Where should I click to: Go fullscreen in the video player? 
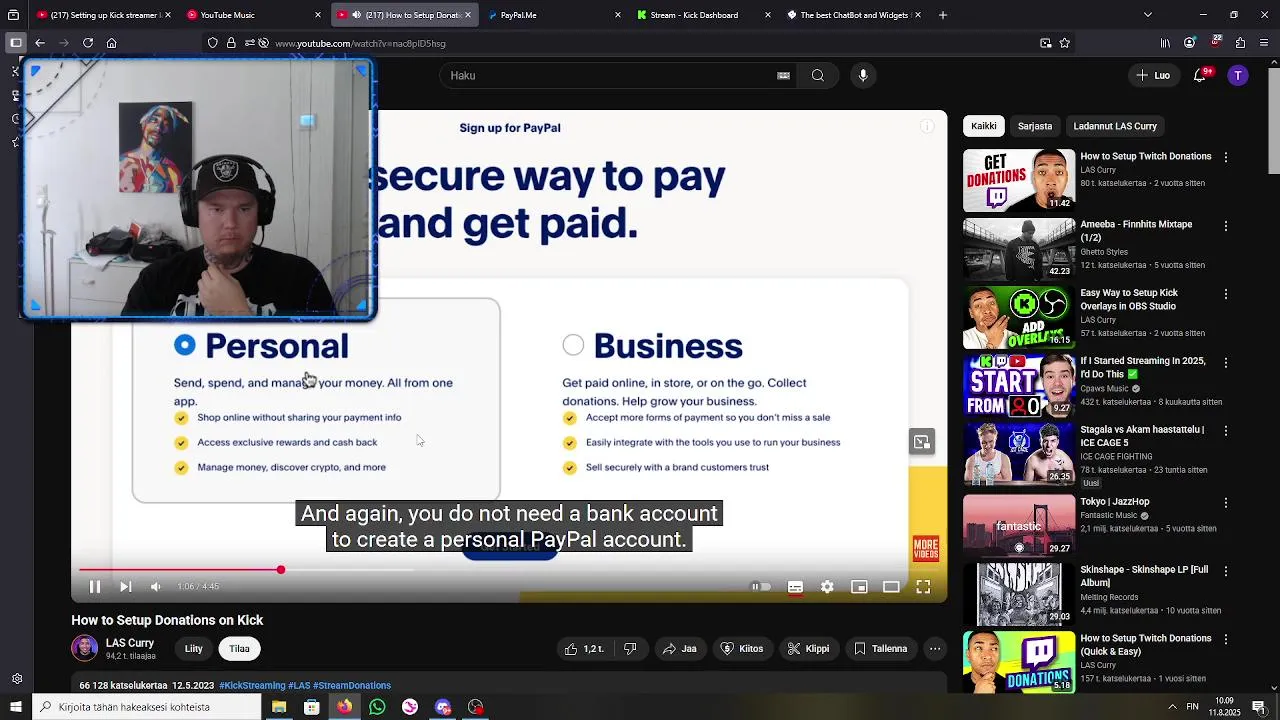pyautogui.click(x=923, y=587)
